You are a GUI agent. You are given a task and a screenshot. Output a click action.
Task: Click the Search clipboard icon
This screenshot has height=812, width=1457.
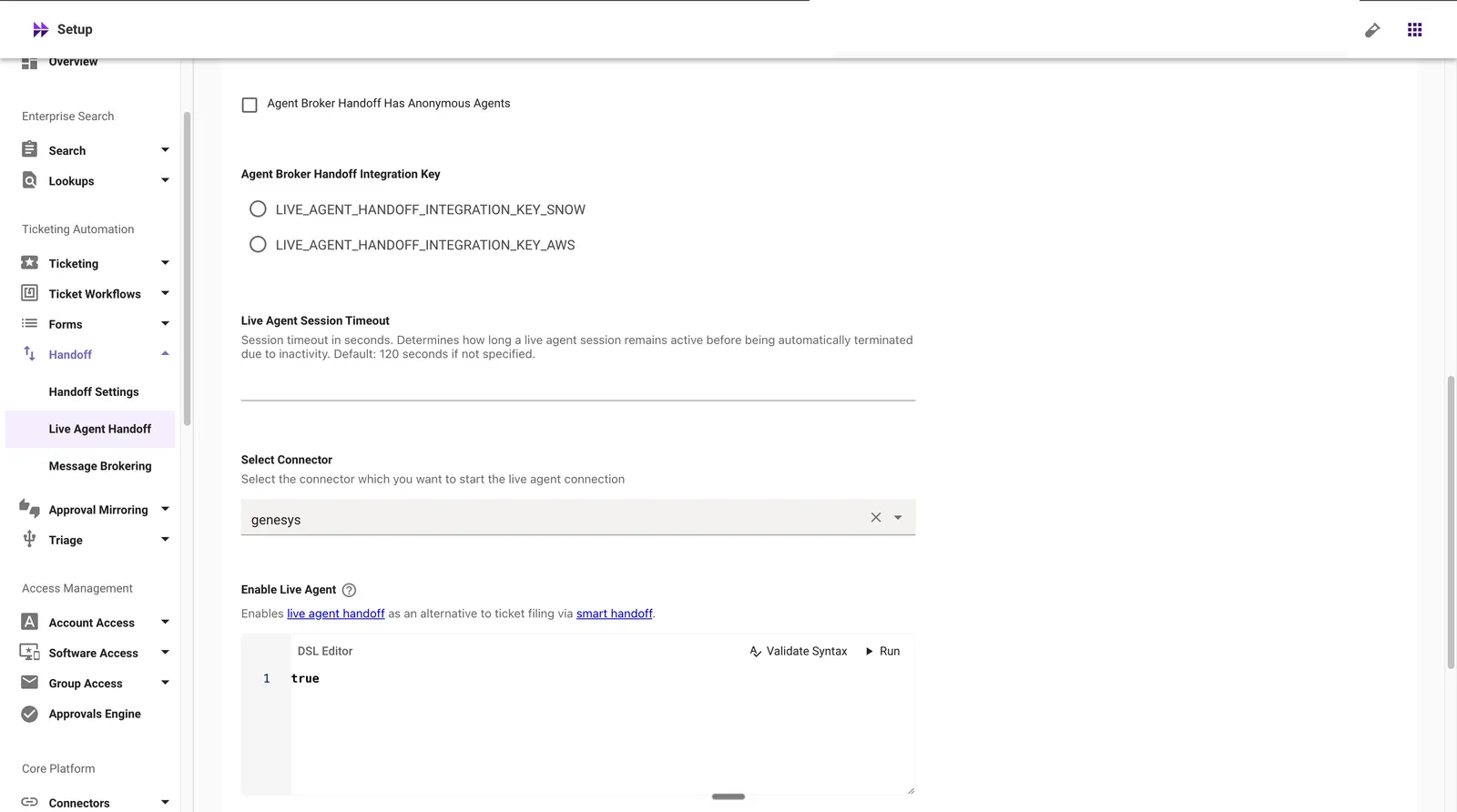click(x=30, y=149)
